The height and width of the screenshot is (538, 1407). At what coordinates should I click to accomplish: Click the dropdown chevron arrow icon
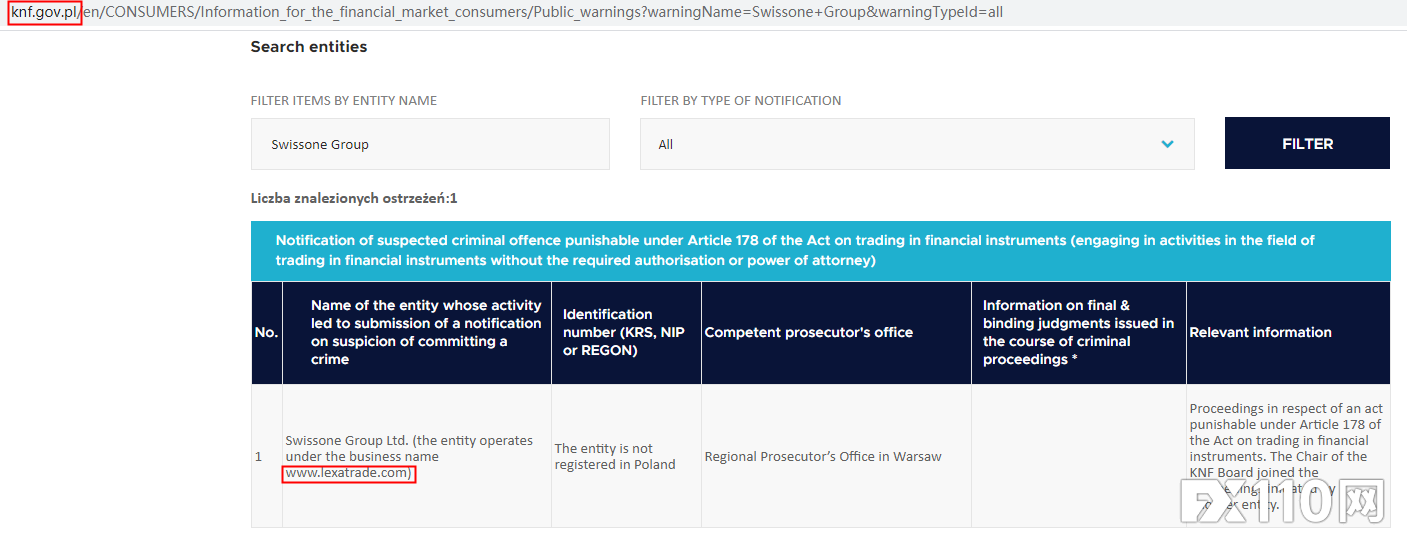pos(1167,144)
